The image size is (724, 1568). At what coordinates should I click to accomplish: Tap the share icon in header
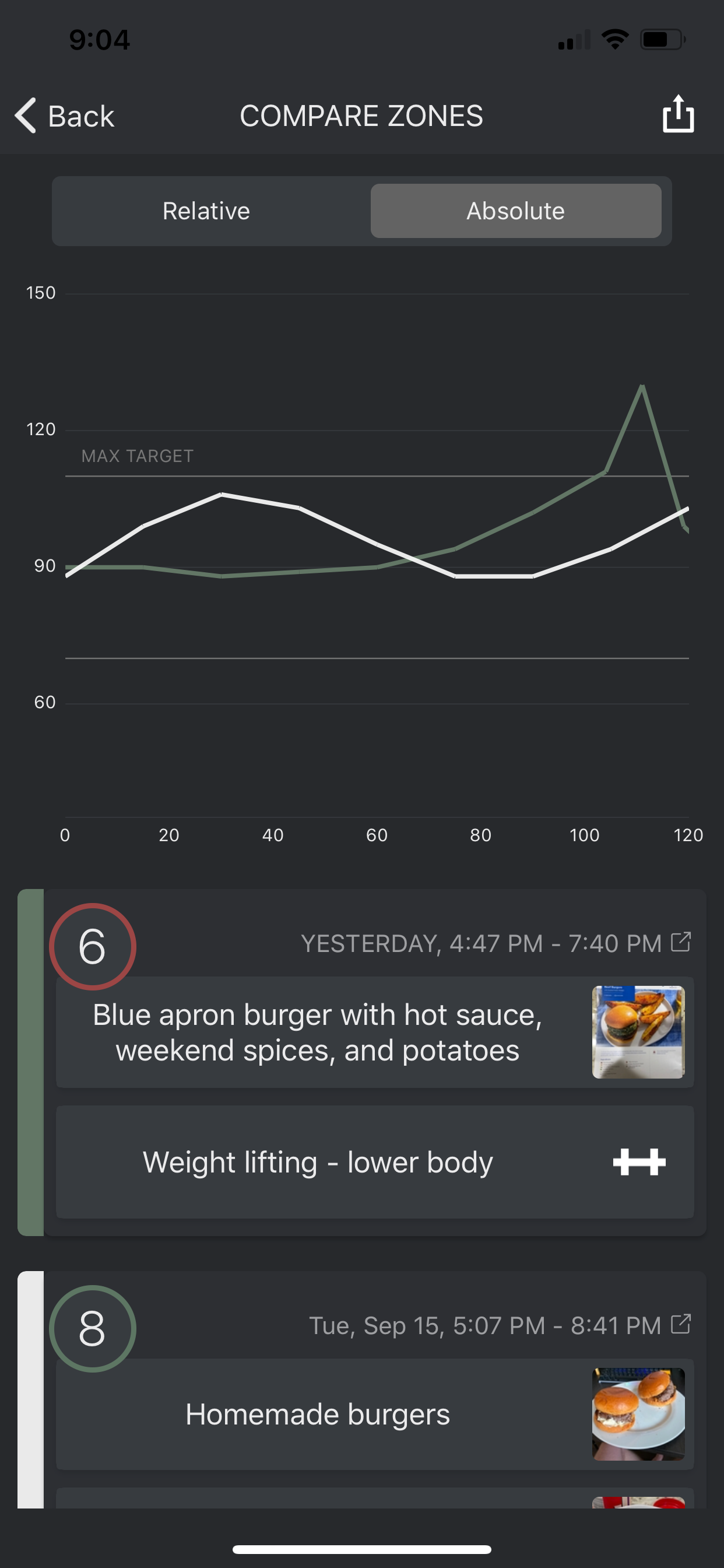click(x=678, y=114)
